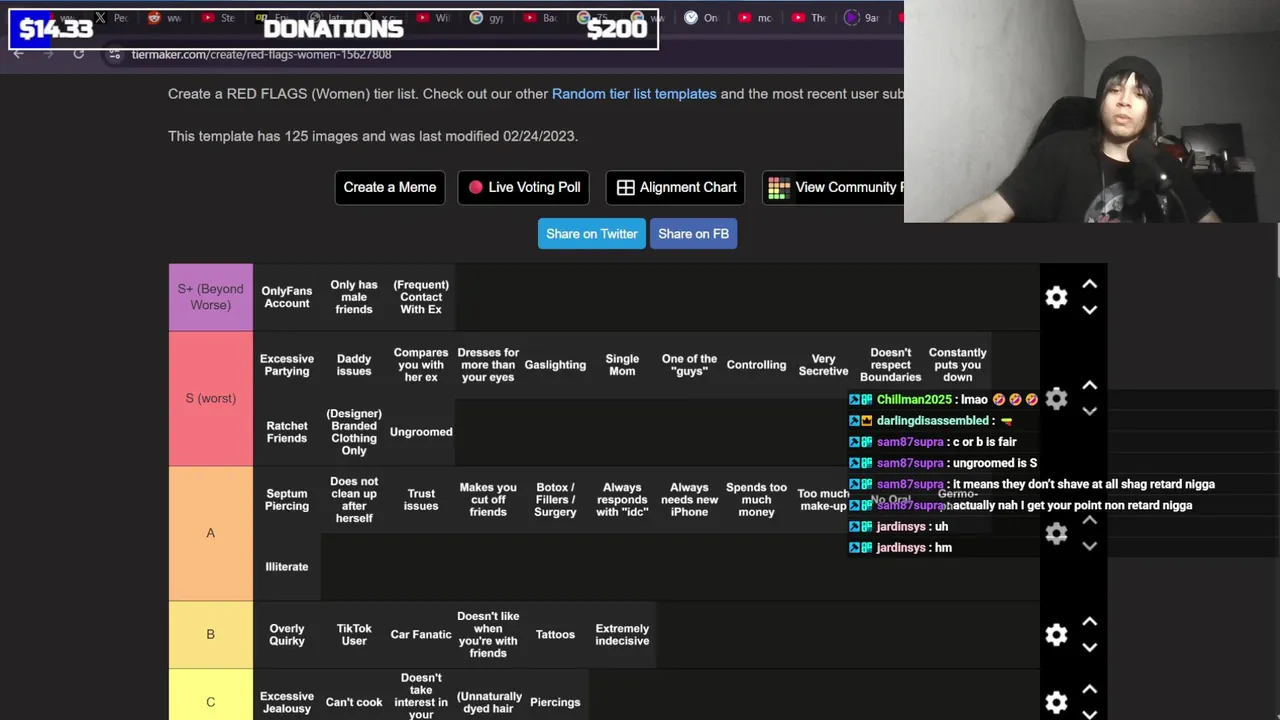Open View Community Rank button

834,187
